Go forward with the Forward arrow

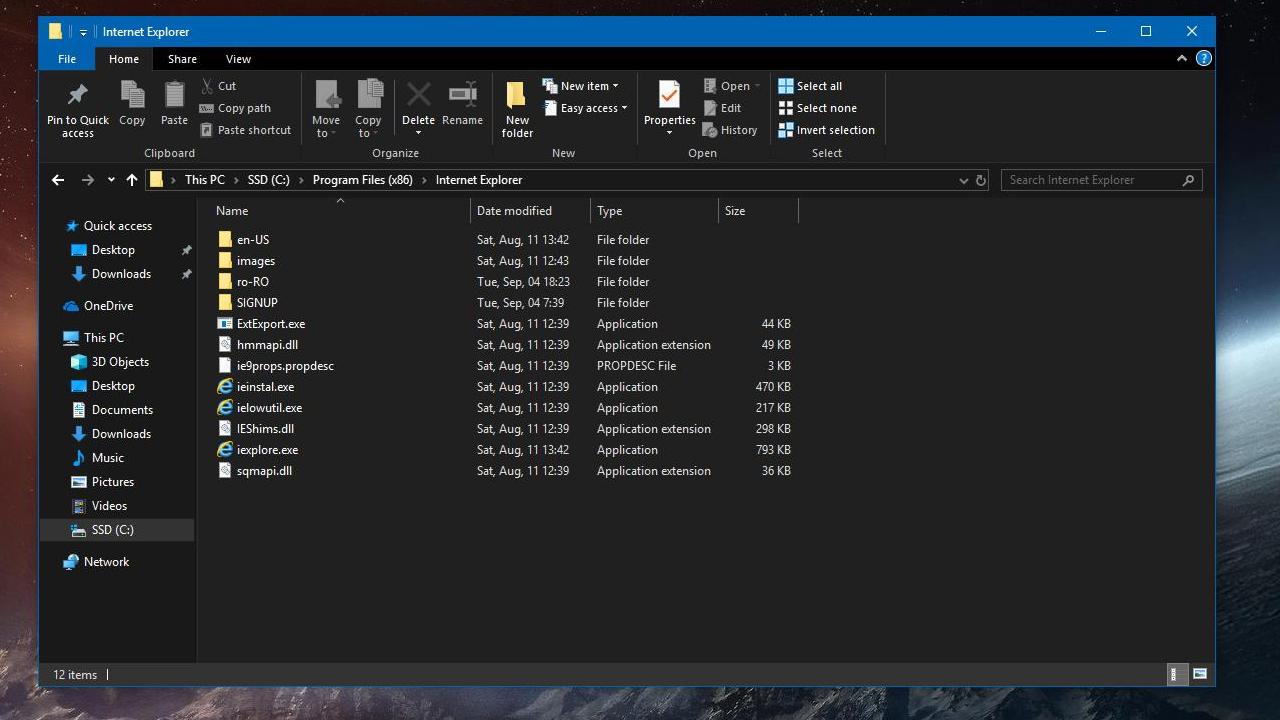88,180
